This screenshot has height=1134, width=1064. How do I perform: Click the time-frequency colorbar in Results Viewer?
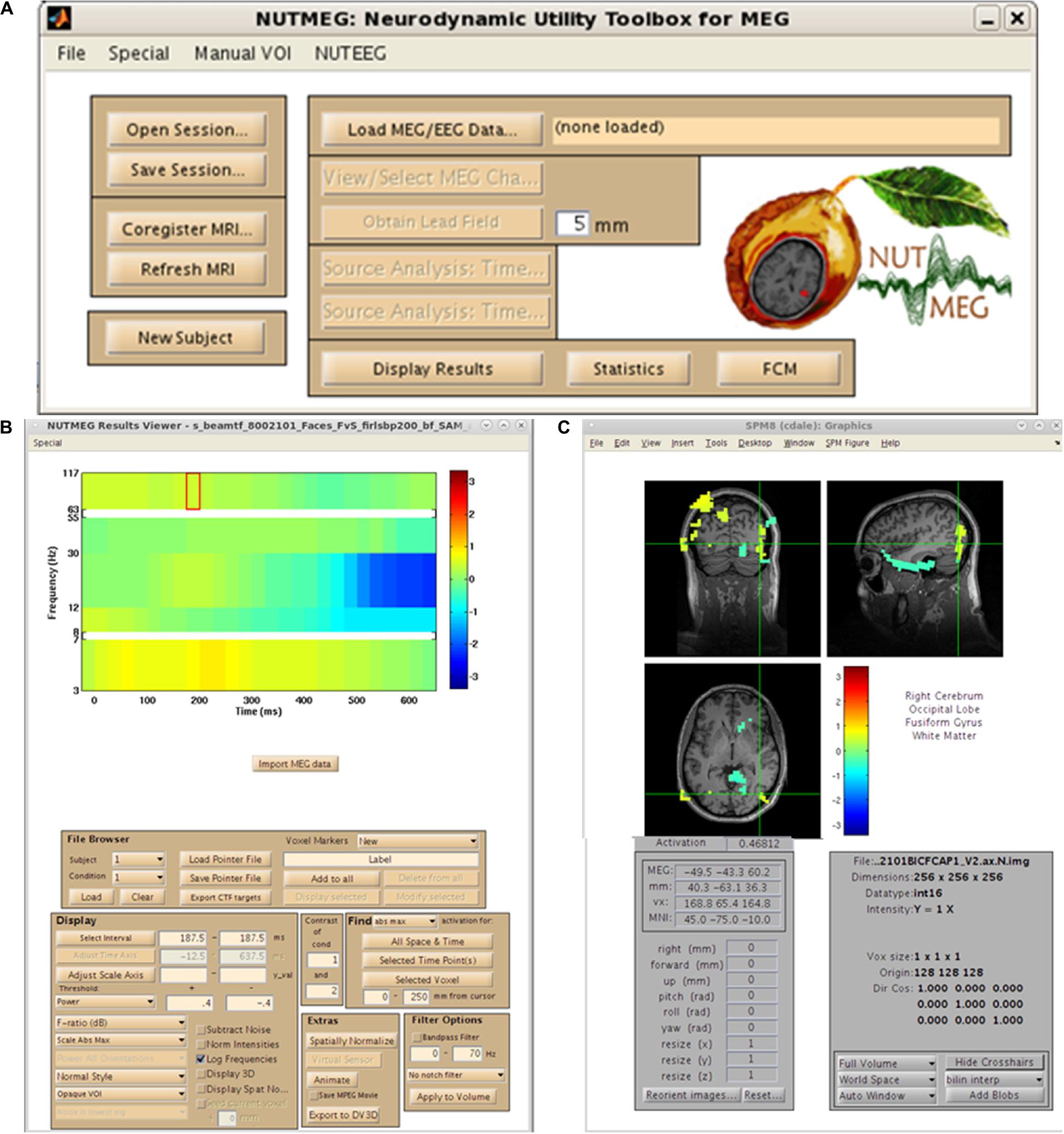pyautogui.click(x=458, y=579)
